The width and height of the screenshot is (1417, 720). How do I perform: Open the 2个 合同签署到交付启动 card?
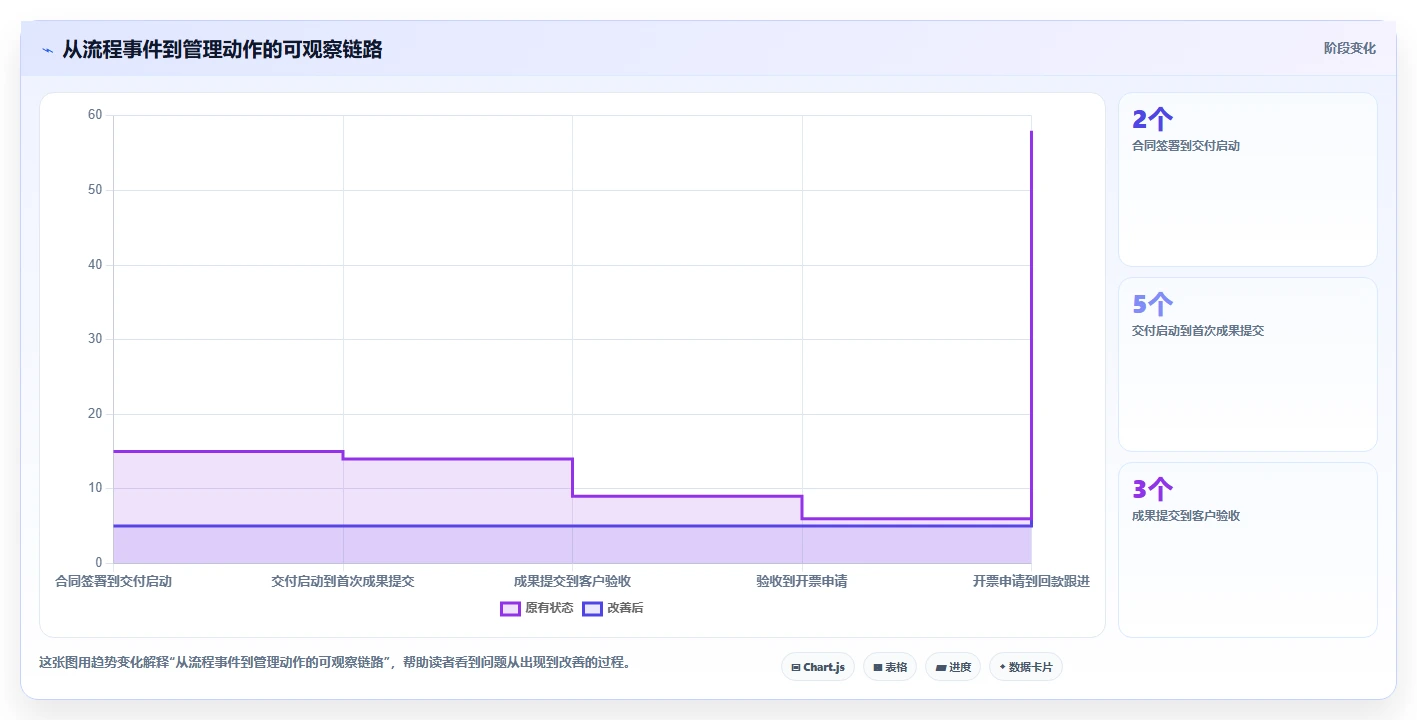pyautogui.click(x=1248, y=180)
